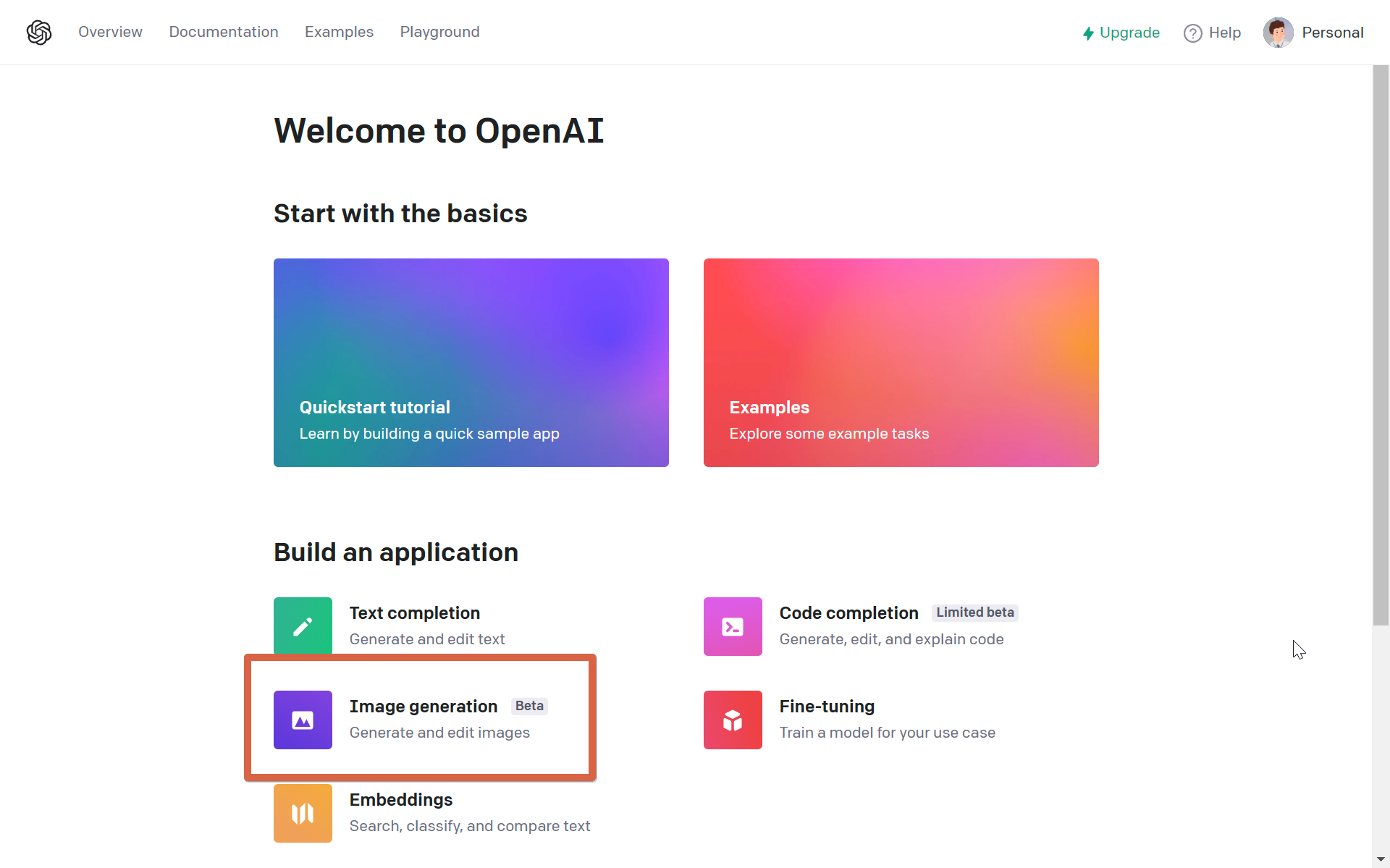The width and height of the screenshot is (1390, 868).
Task: Click the orange Embeddings icon
Action: [303, 813]
